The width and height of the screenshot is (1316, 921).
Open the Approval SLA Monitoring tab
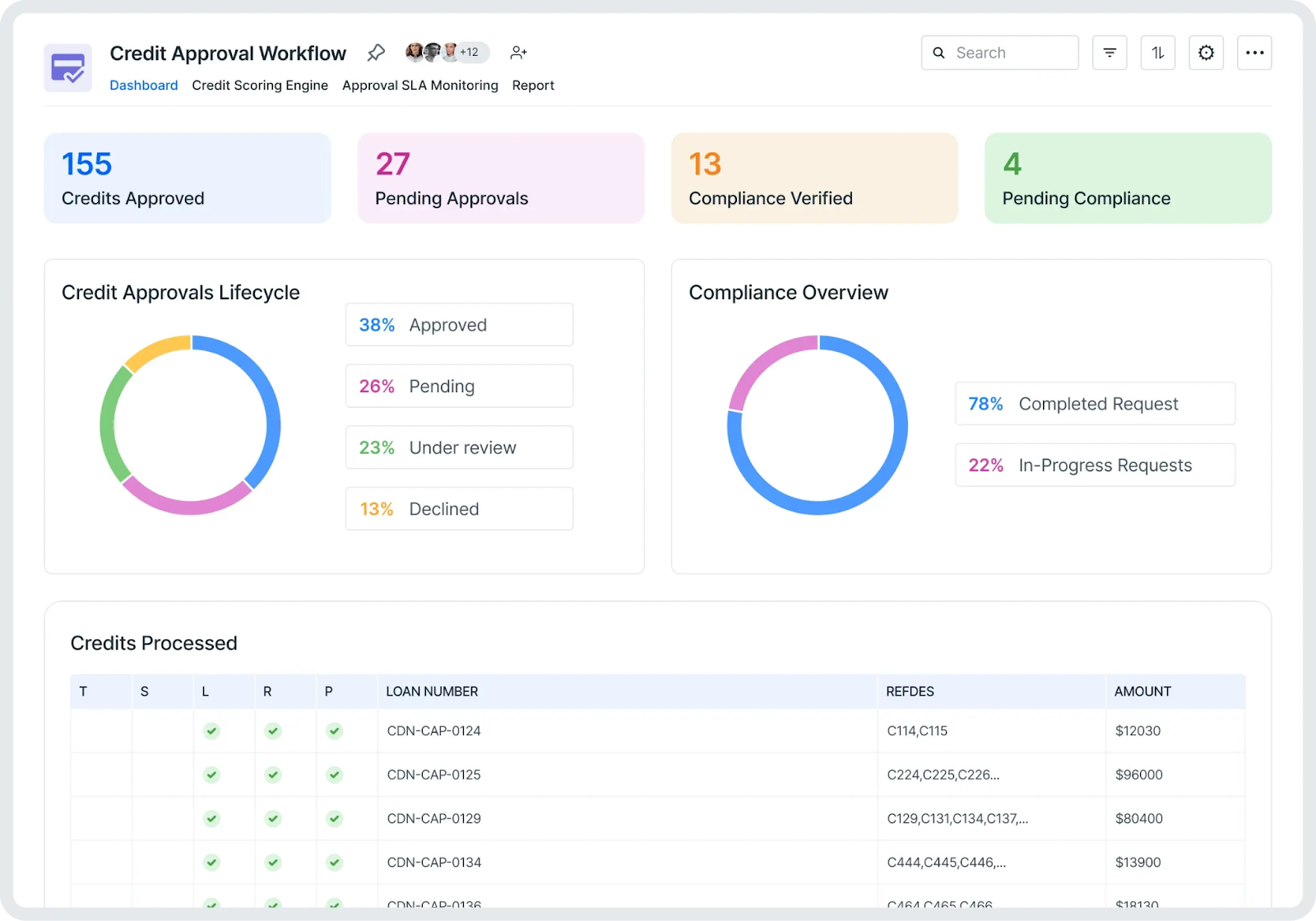pyautogui.click(x=420, y=85)
